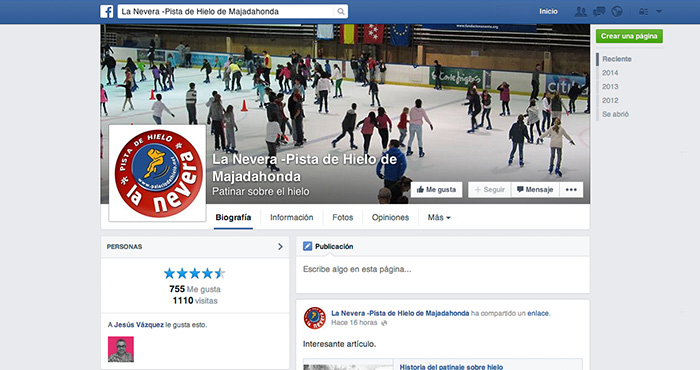
Task: Toggle the Seguir follow button
Action: click(490, 190)
